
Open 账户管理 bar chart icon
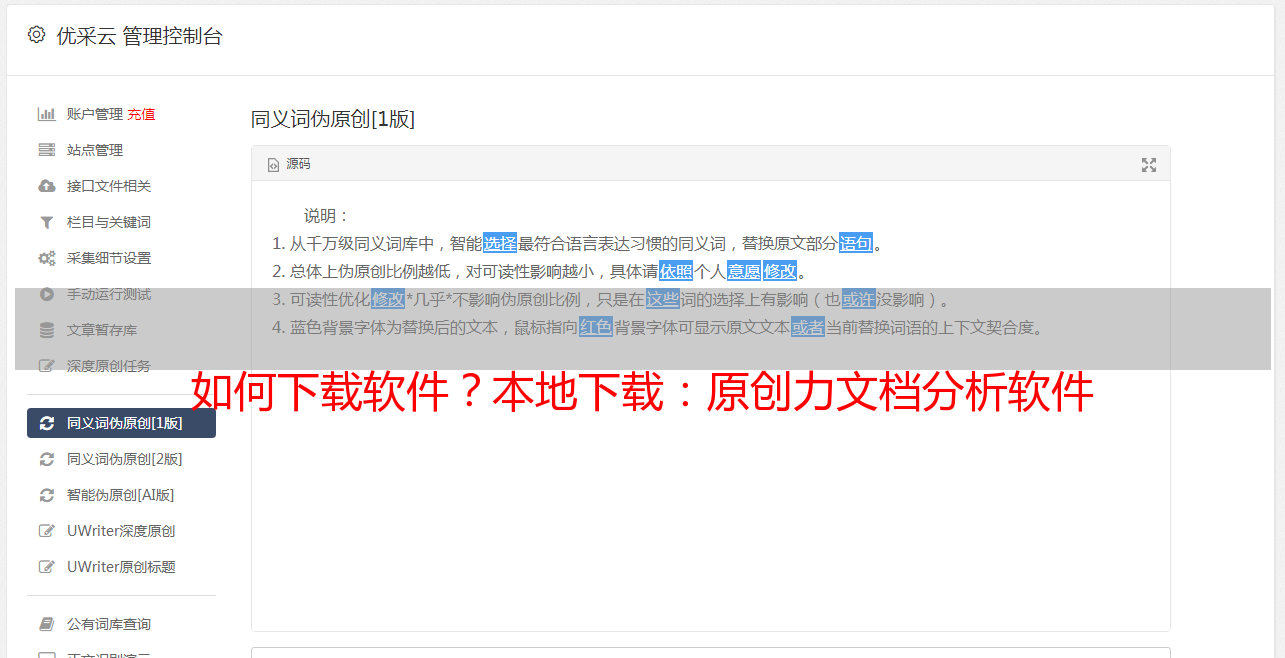tap(46, 114)
